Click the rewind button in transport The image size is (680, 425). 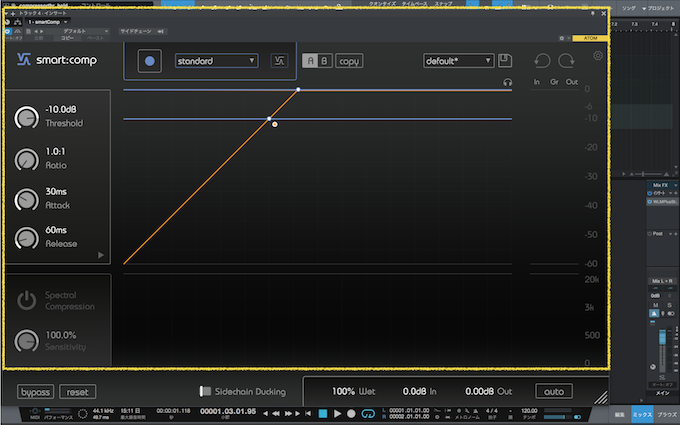point(276,414)
